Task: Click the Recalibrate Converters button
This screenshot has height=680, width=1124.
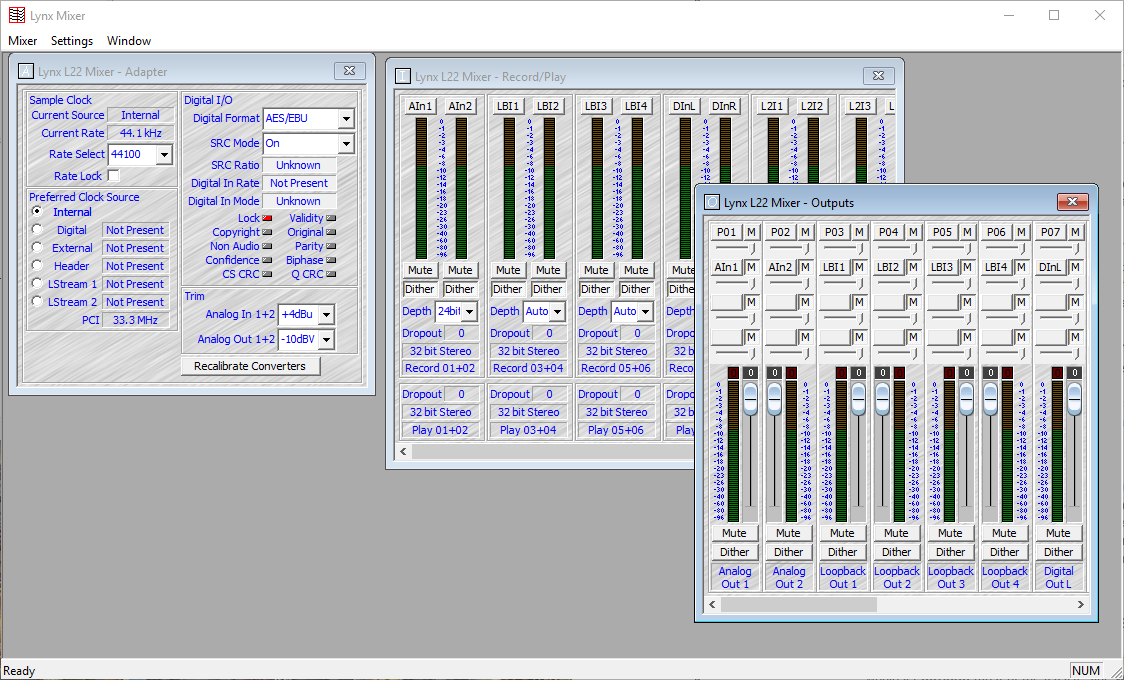Action: 250,365
